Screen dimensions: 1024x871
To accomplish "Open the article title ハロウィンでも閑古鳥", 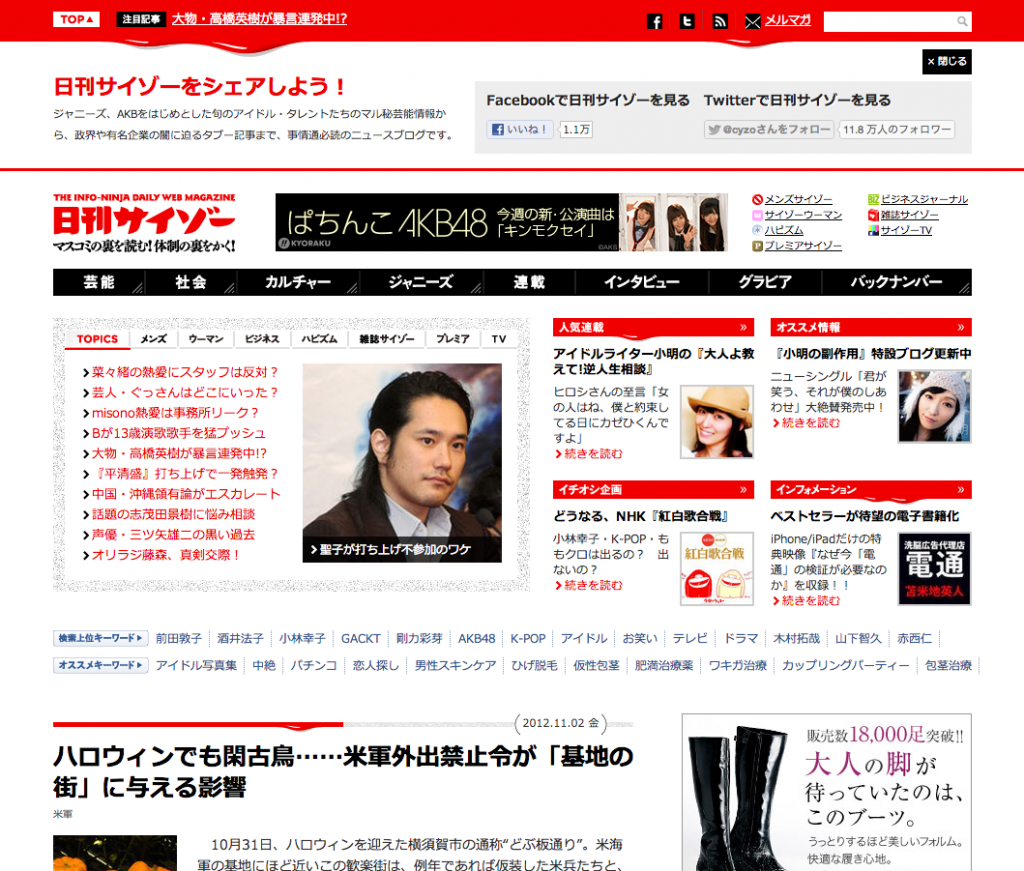I will pos(344,772).
